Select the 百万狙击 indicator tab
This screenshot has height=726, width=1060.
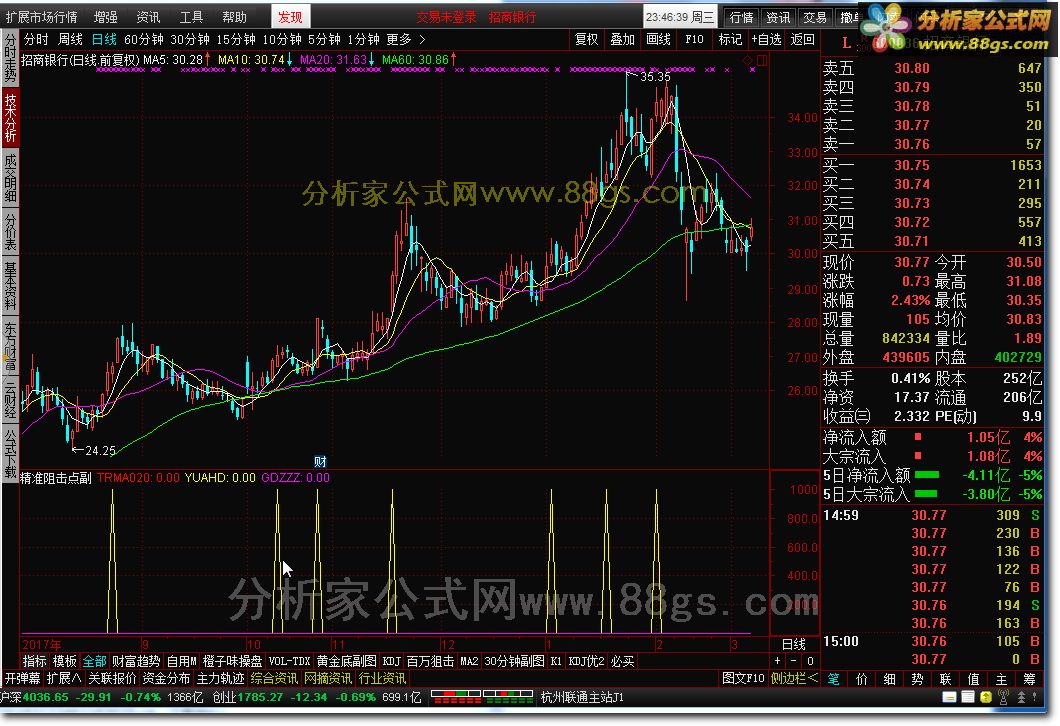click(x=430, y=661)
